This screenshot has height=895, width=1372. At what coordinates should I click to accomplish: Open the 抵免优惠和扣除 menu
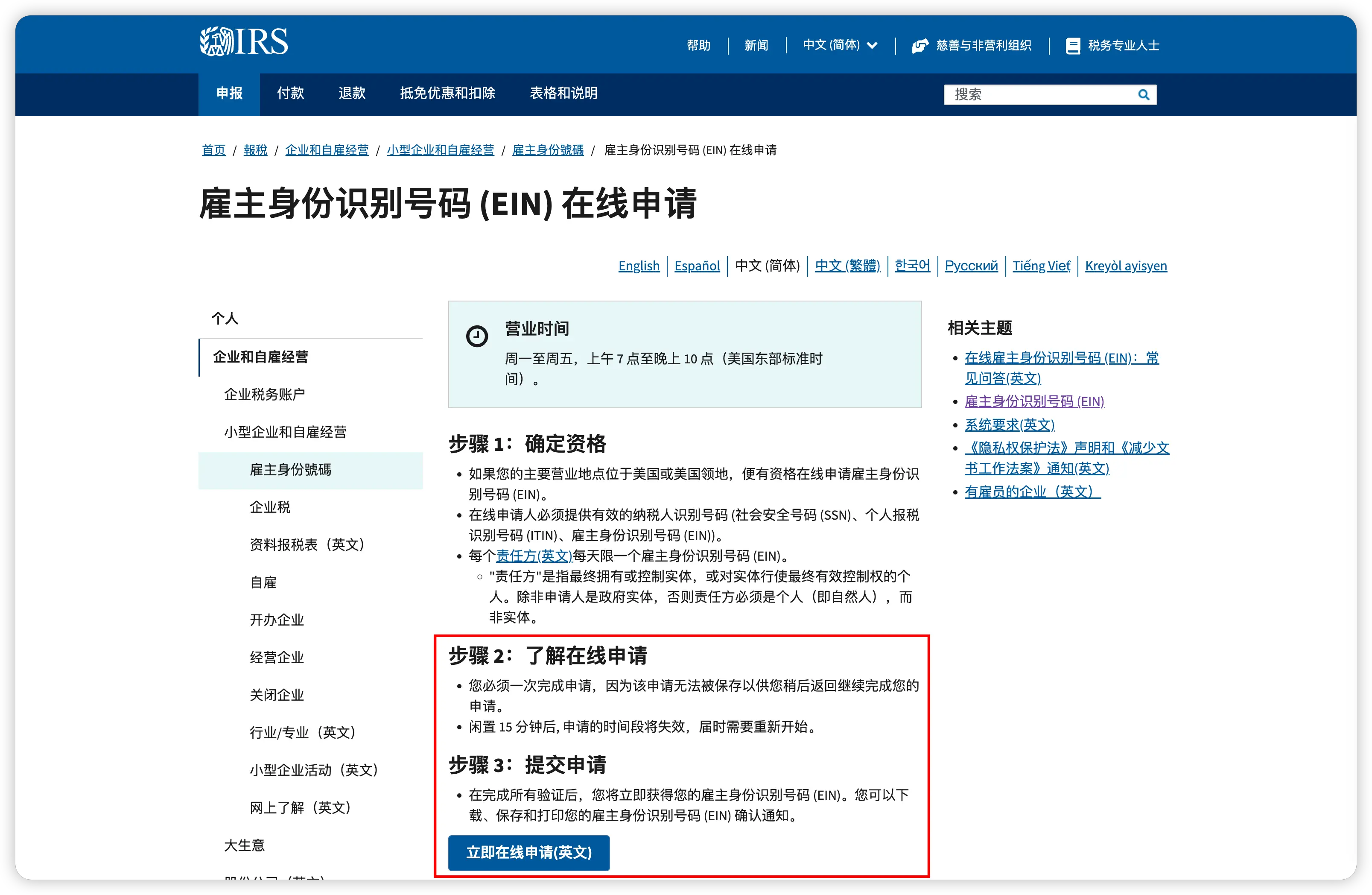pos(447,94)
